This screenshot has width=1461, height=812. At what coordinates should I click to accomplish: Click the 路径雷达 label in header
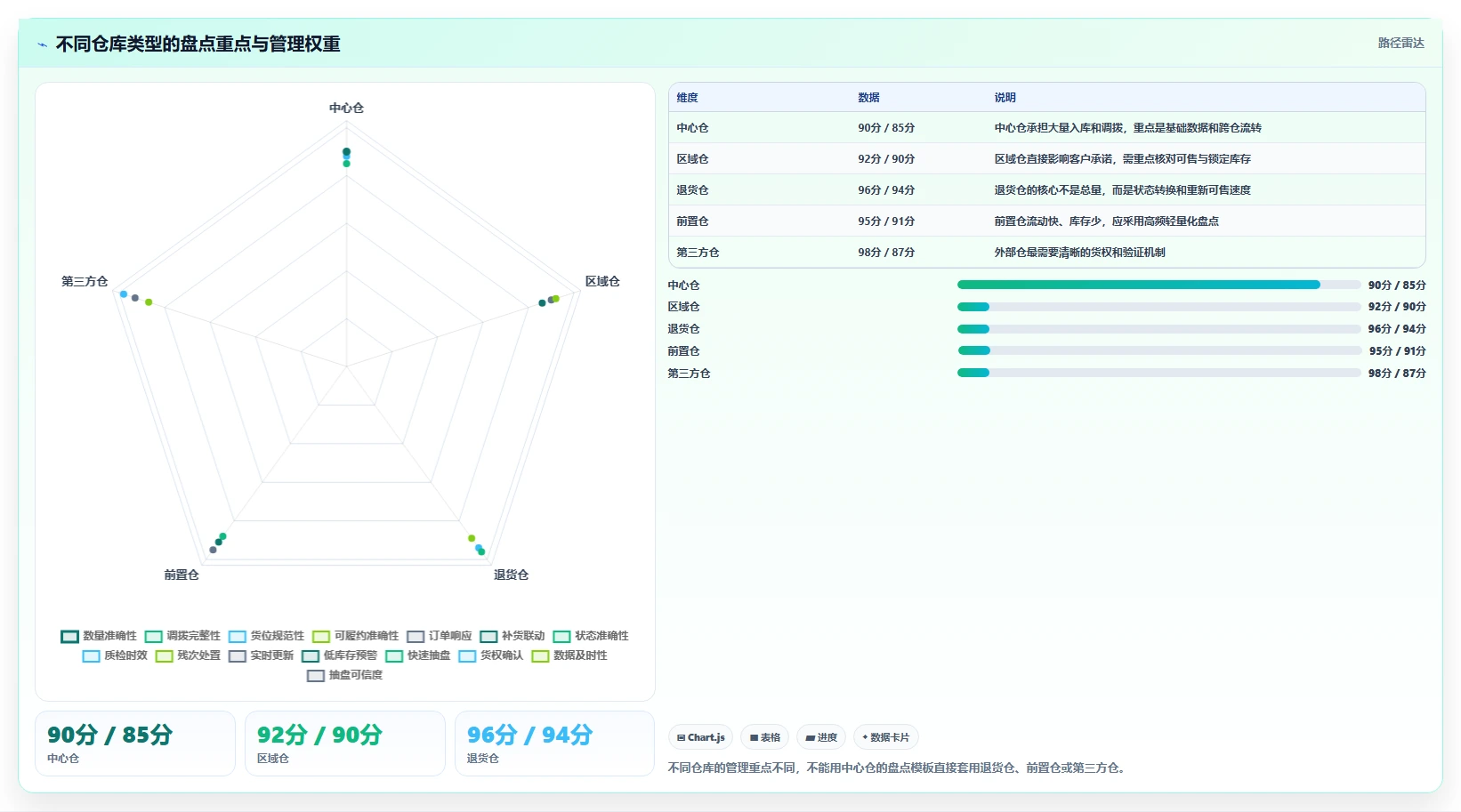tap(1400, 43)
